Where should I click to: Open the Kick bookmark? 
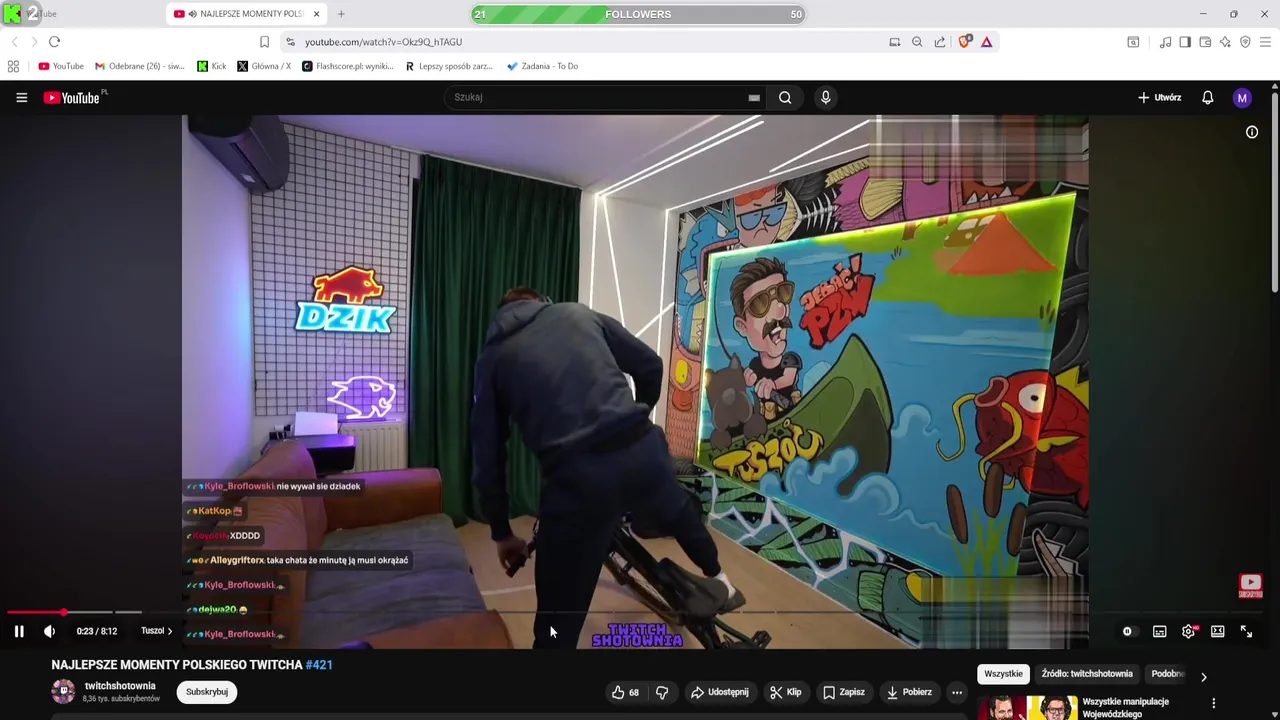point(211,66)
